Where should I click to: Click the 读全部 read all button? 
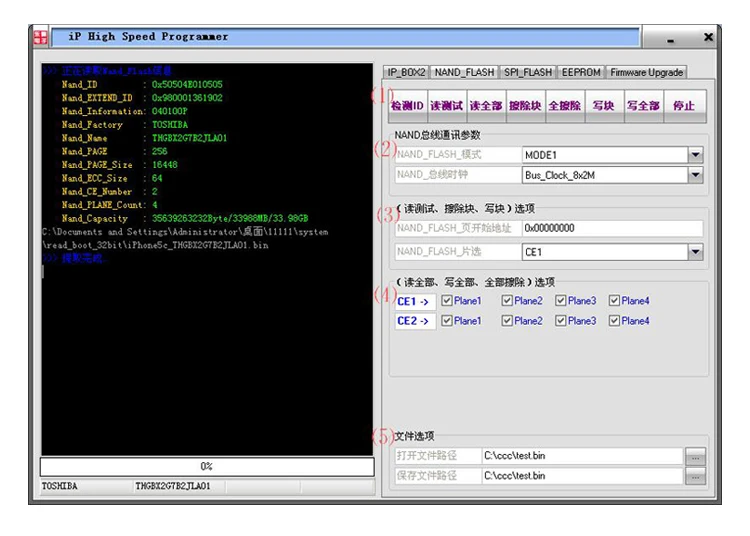pyautogui.click(x=486, y=106)
